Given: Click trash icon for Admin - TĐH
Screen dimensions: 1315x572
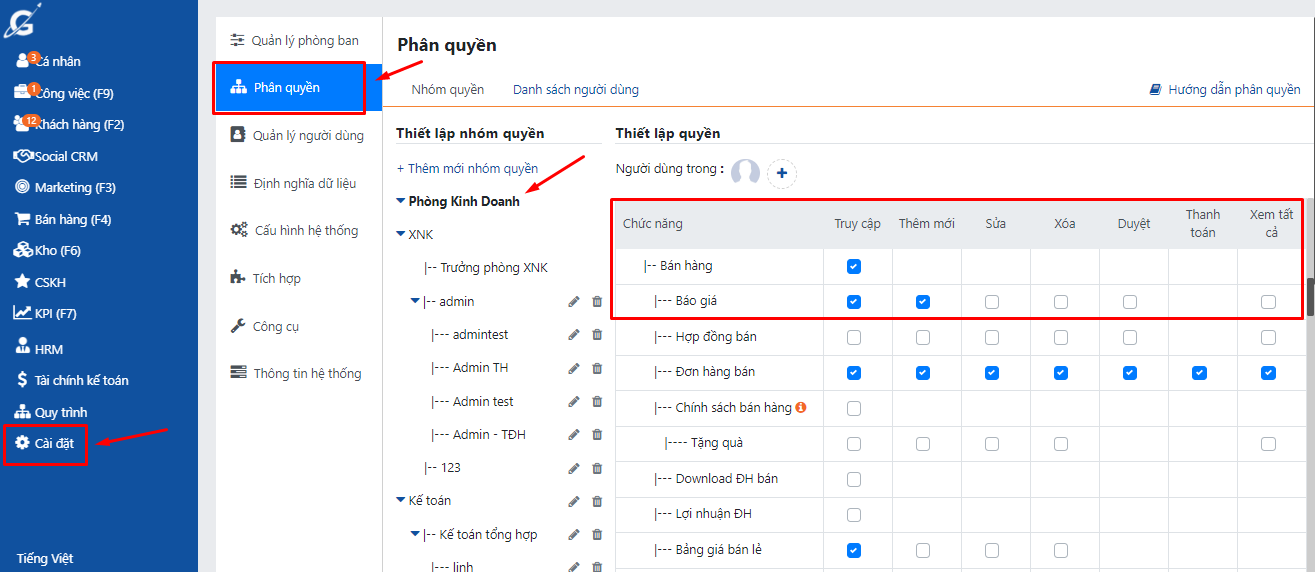Looking at the screenshot, I should (597, 435).
